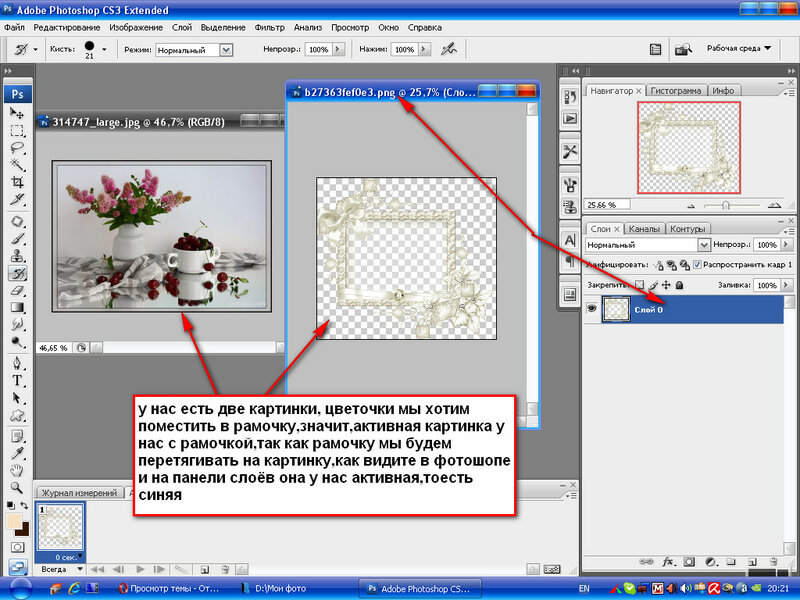Open layer blend mode Нормальный dropdown
Viewport: 800px width, 600px height.
pos(704,245)
